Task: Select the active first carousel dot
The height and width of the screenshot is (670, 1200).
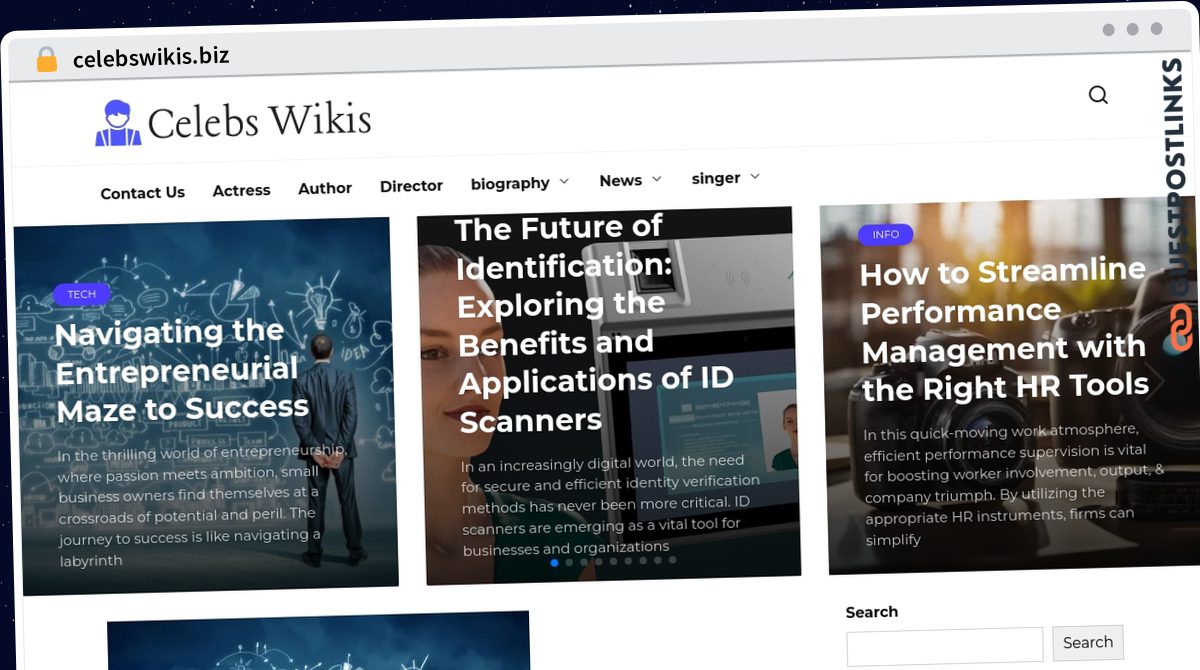Action: pos(554,563)
